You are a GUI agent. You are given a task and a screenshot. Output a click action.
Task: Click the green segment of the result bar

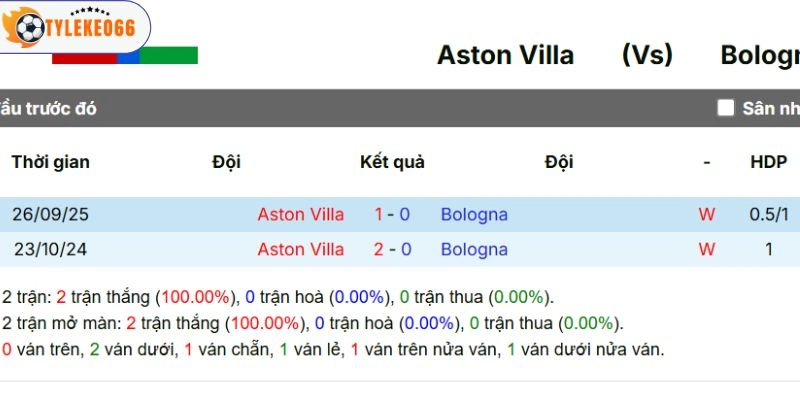pyautogui.click(x=168, y=57)
